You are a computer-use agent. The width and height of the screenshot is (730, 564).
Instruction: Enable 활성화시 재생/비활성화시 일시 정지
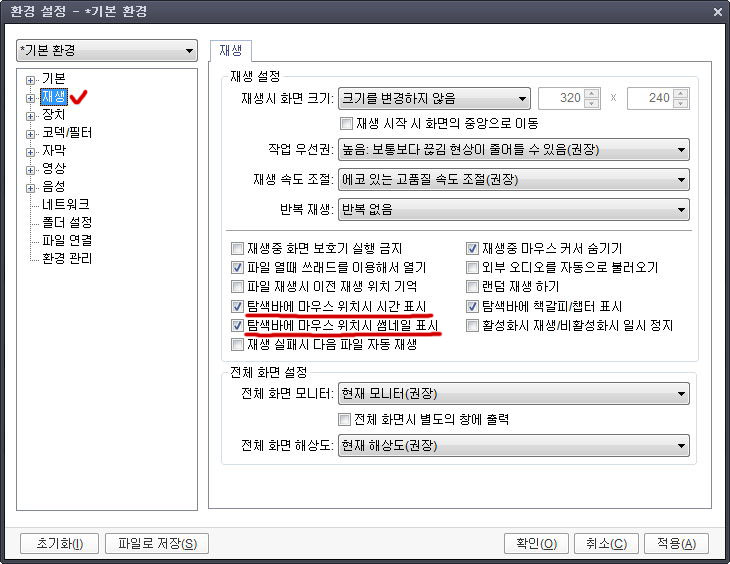472,325
